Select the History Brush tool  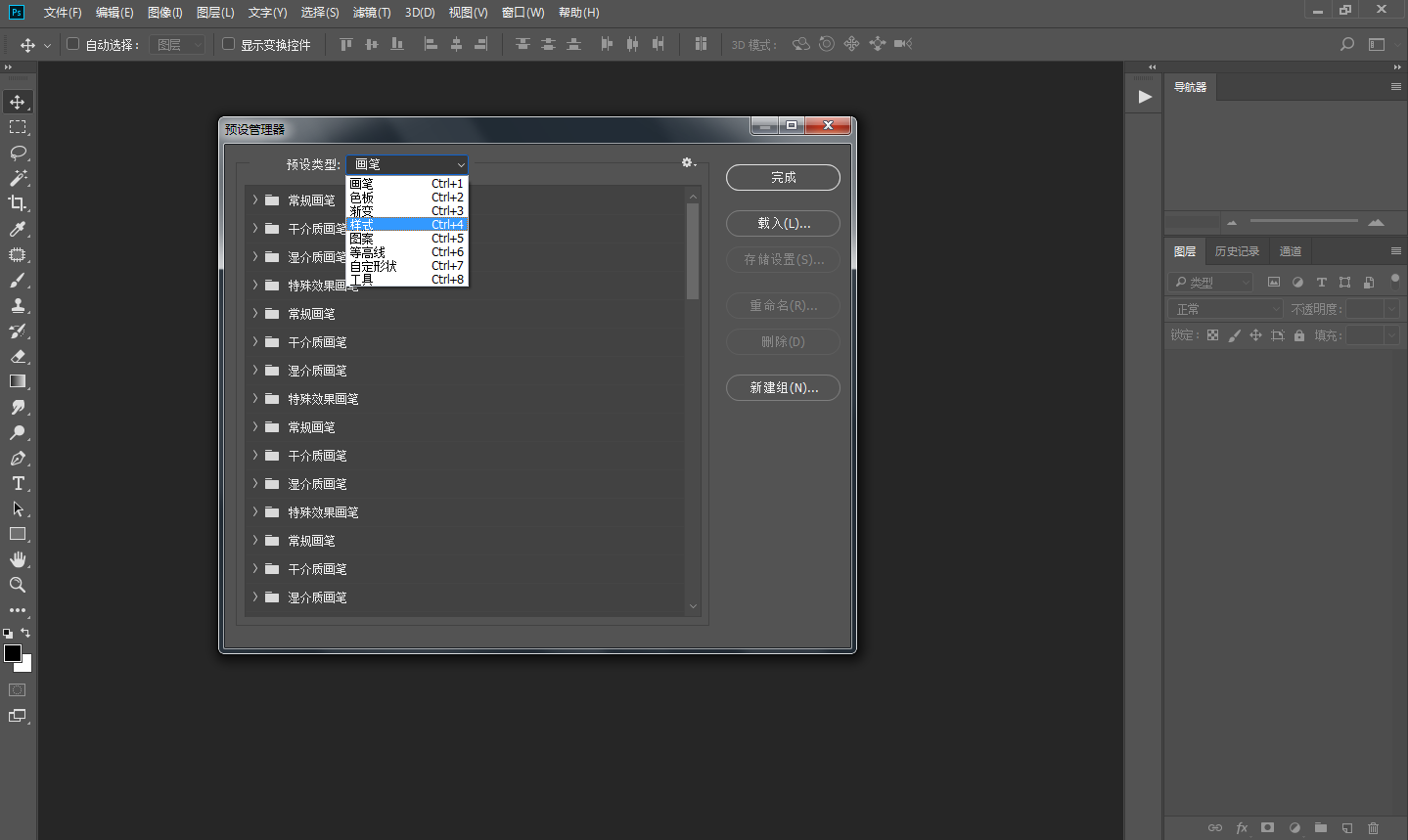pyautogui.click(x=18, y=331)
